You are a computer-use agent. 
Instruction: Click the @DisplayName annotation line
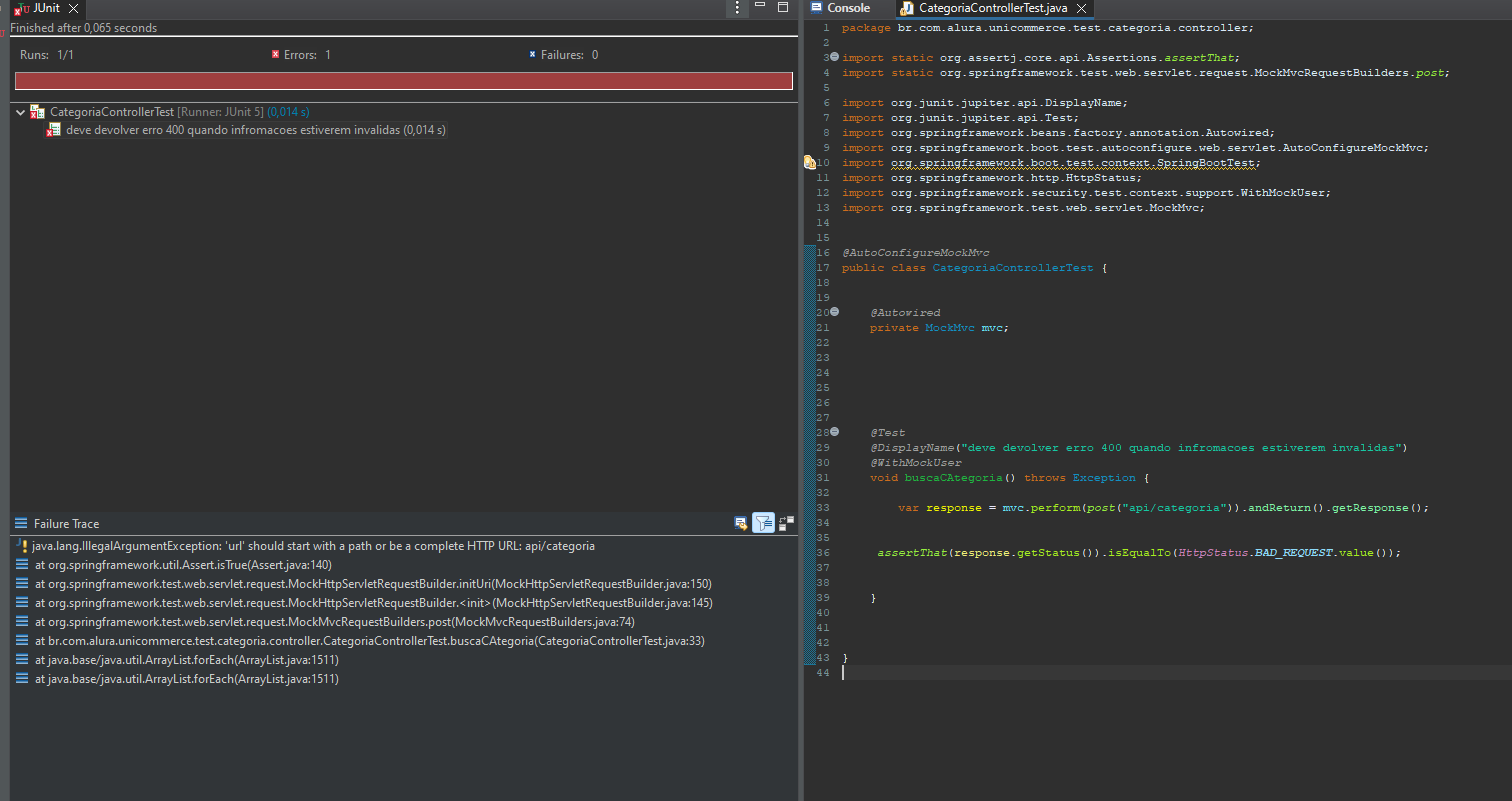(x=1139, y=447)
